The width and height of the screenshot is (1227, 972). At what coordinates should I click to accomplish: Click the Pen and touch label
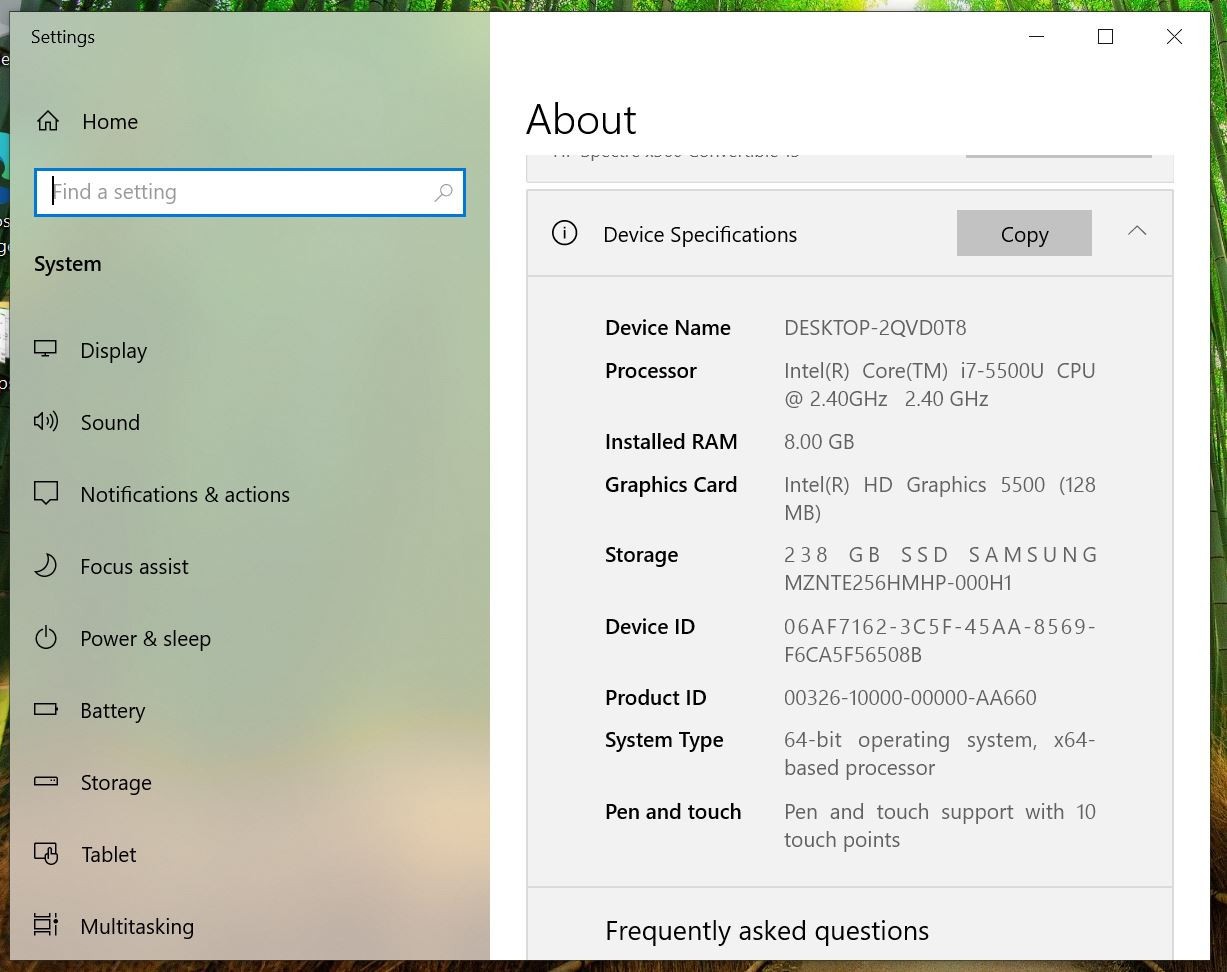673,811
